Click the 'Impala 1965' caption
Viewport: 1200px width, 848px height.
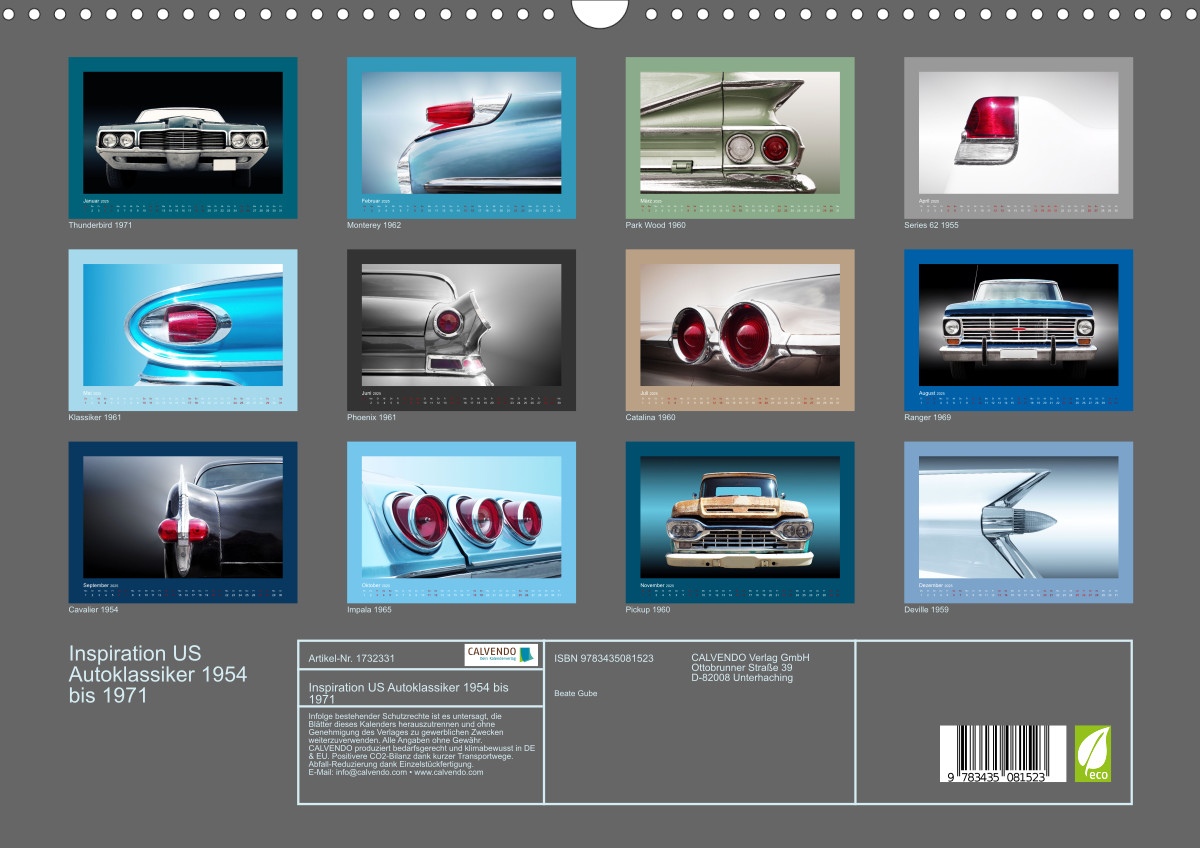(369, 609)
